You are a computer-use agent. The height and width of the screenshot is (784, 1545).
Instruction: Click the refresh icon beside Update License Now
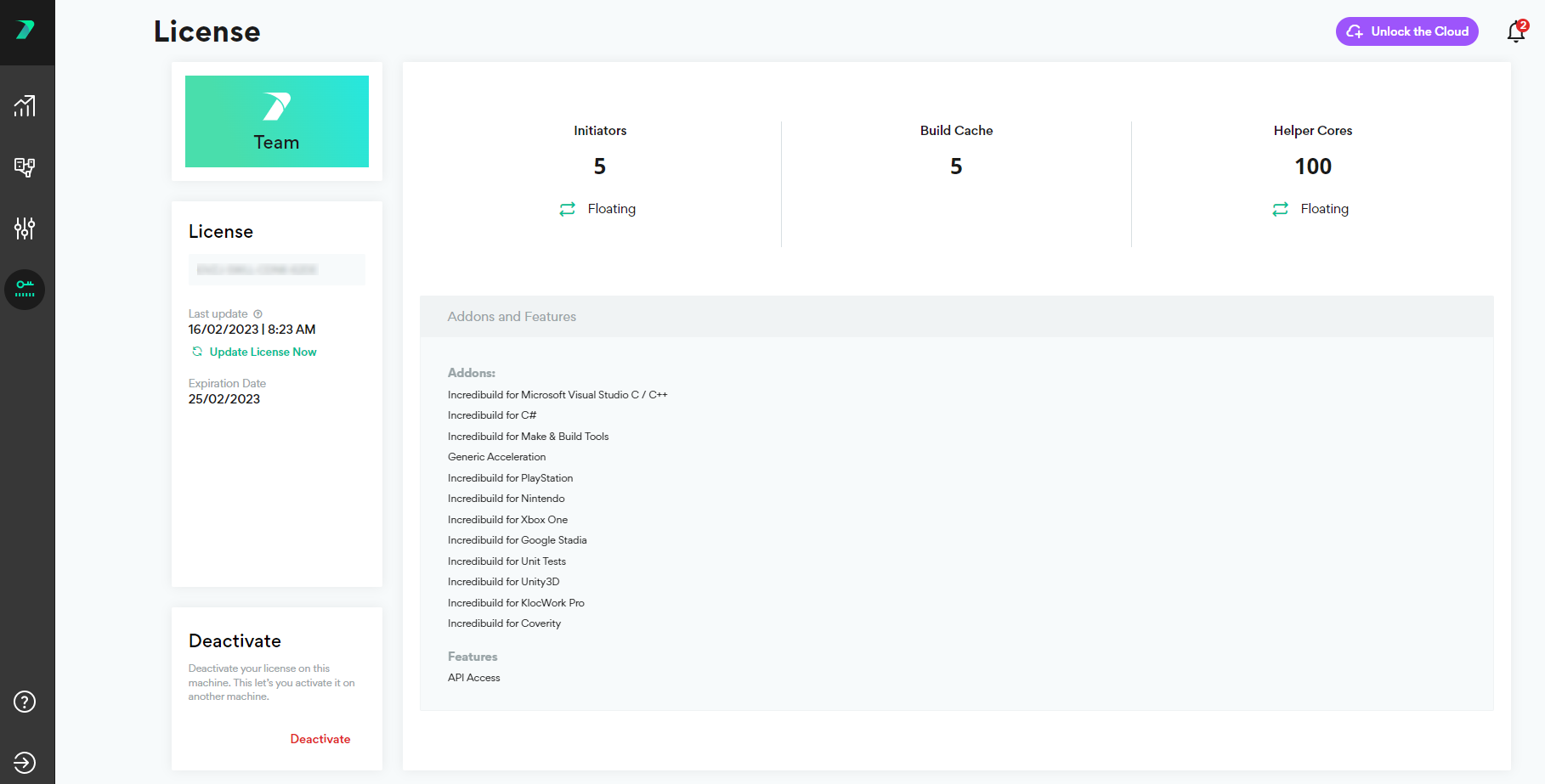(x=197, y=352)
